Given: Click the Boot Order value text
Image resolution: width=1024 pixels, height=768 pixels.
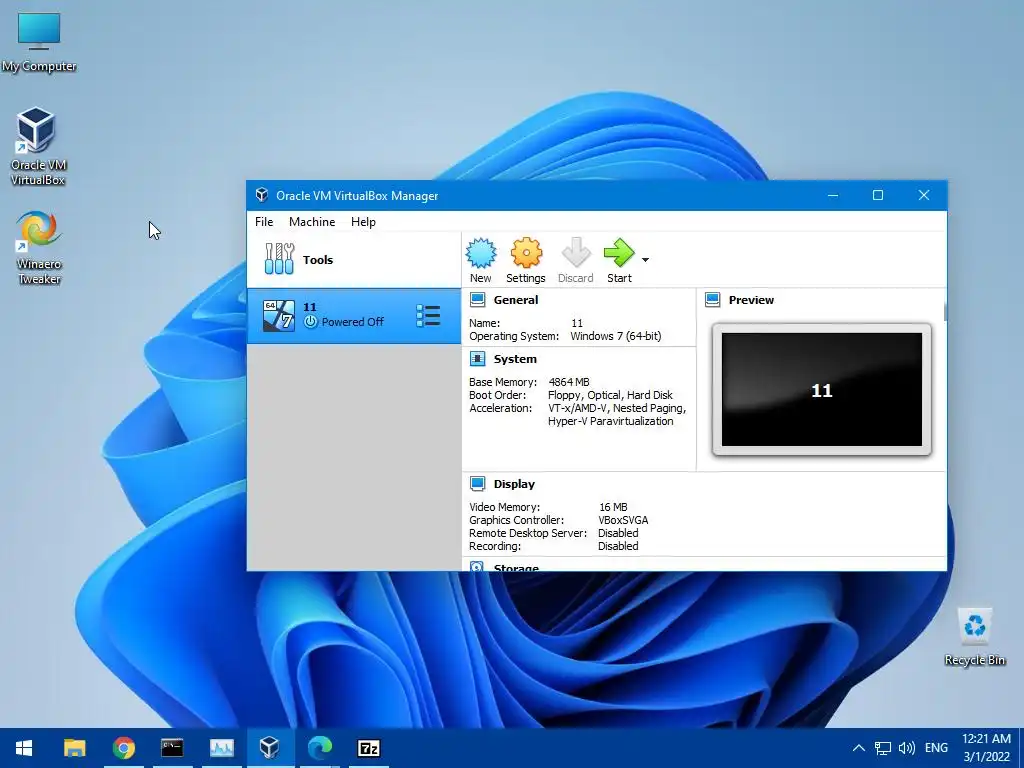Looking at the screenshot, I should pos(610,395).
